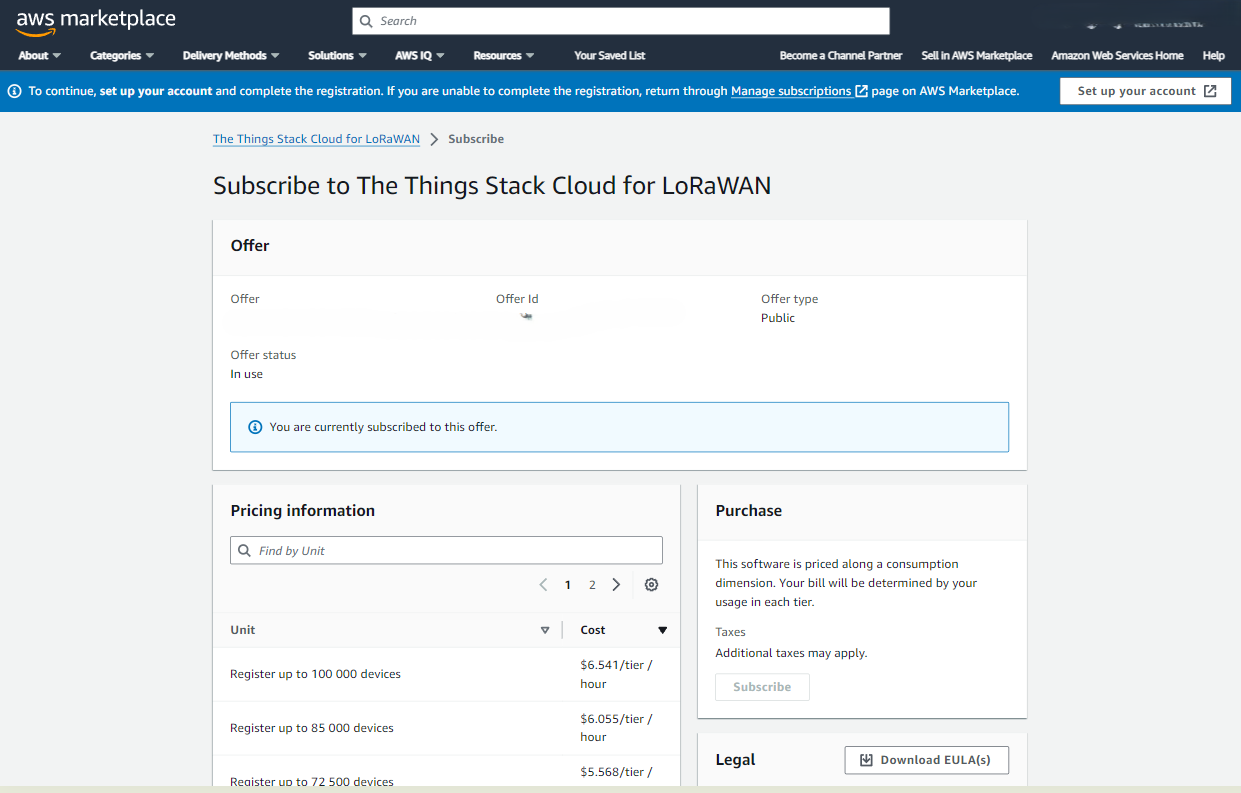This screenshot has width=1241, height=793.
Task: Open the Categories dropdown
Action: (121, 56)
